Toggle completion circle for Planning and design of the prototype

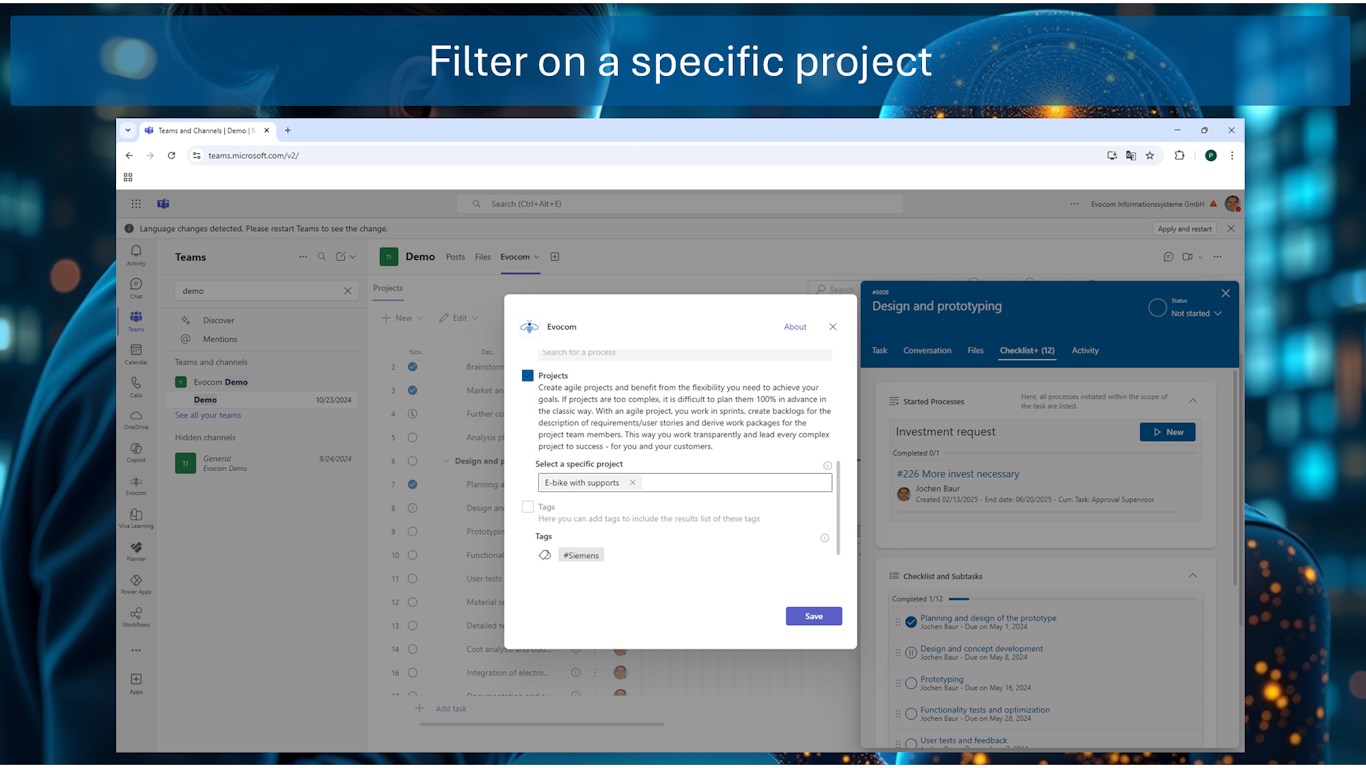(x=911, y=622)
